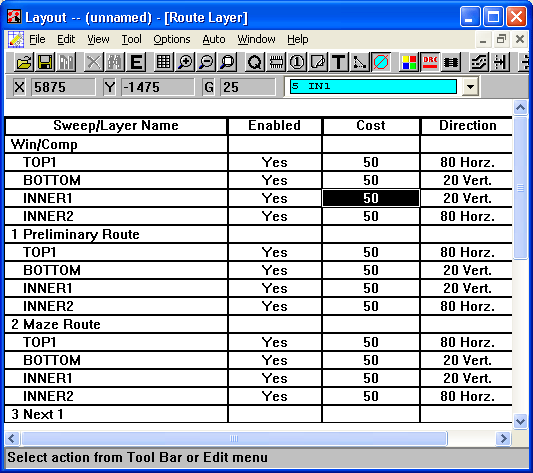Select the Obstacle tool icon
Viewport: 533px width, 473px height.
pyautogui.click(x=318, y=63)
